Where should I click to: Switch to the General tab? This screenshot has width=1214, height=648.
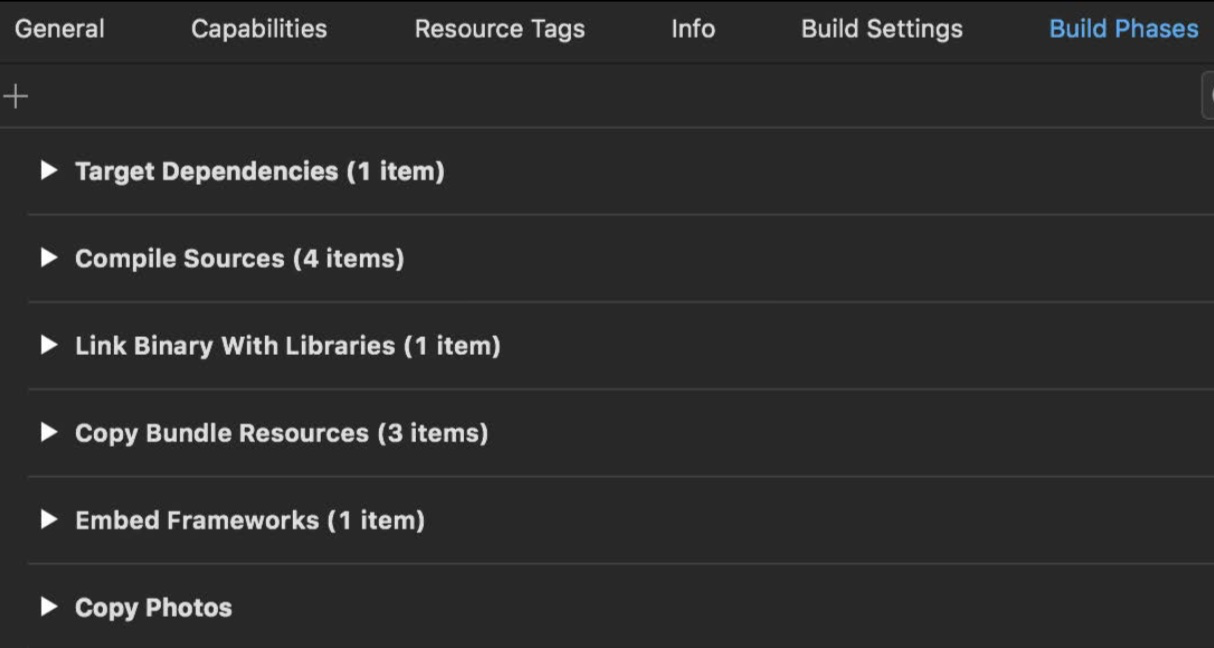click(59, 29)
